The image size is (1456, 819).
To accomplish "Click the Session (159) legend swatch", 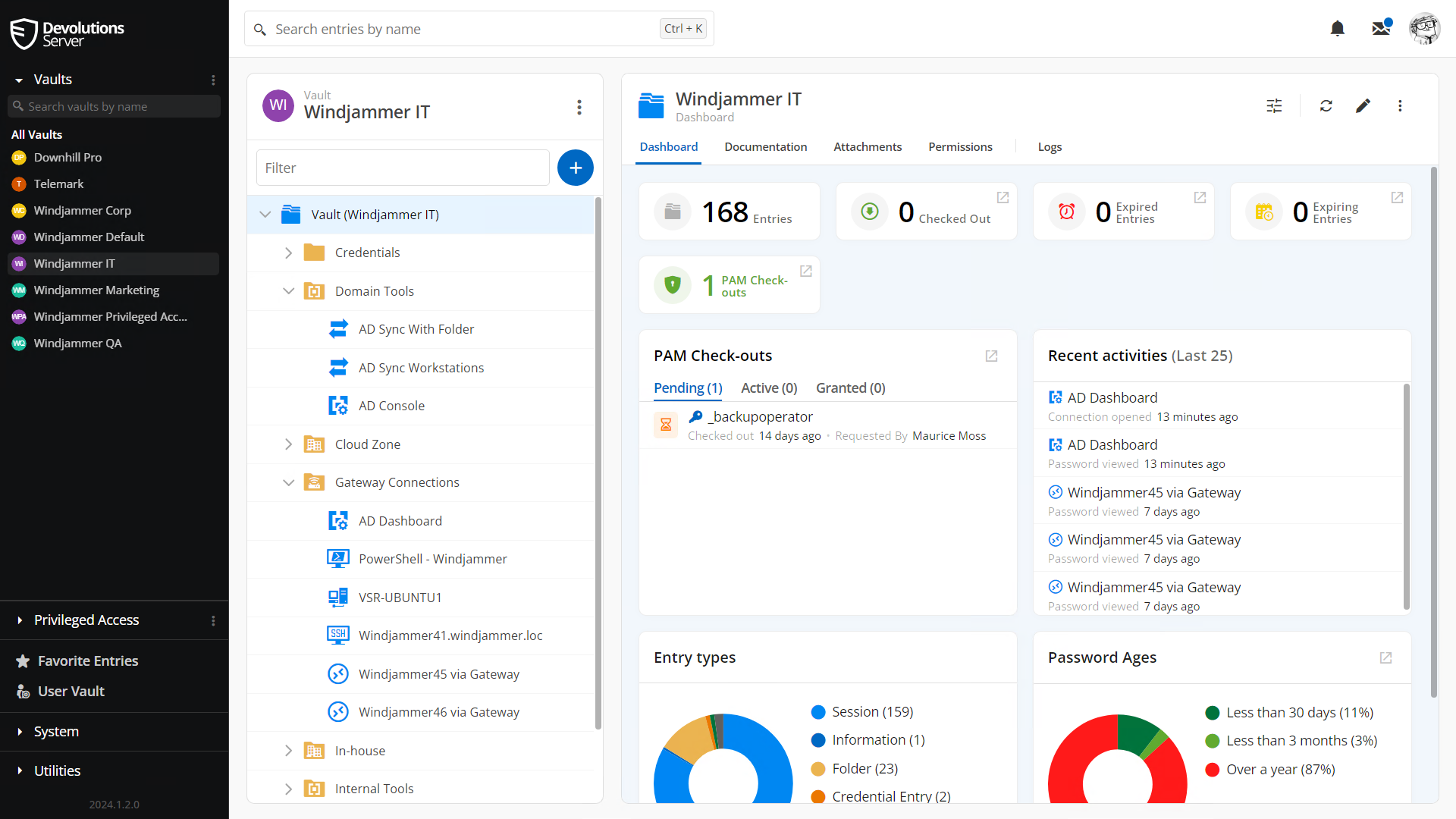I will pyautogui.click(x=818, y=712).
